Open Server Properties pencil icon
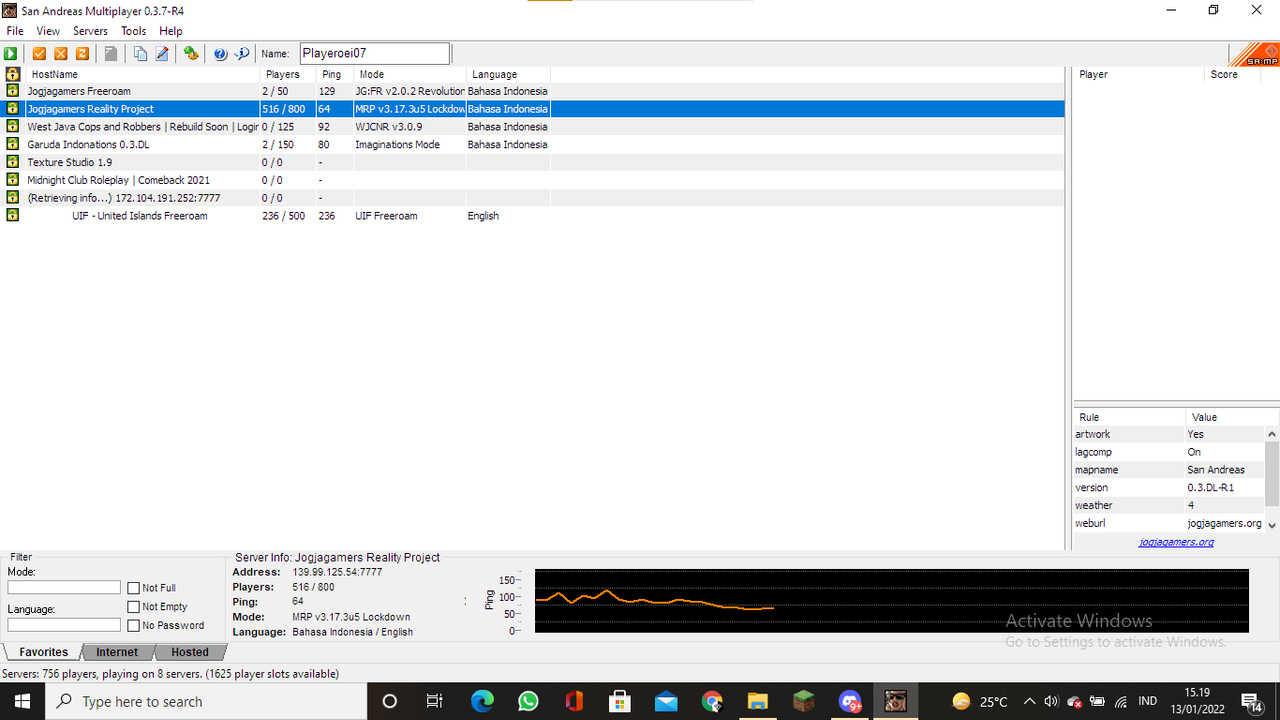 click(161, 54)
